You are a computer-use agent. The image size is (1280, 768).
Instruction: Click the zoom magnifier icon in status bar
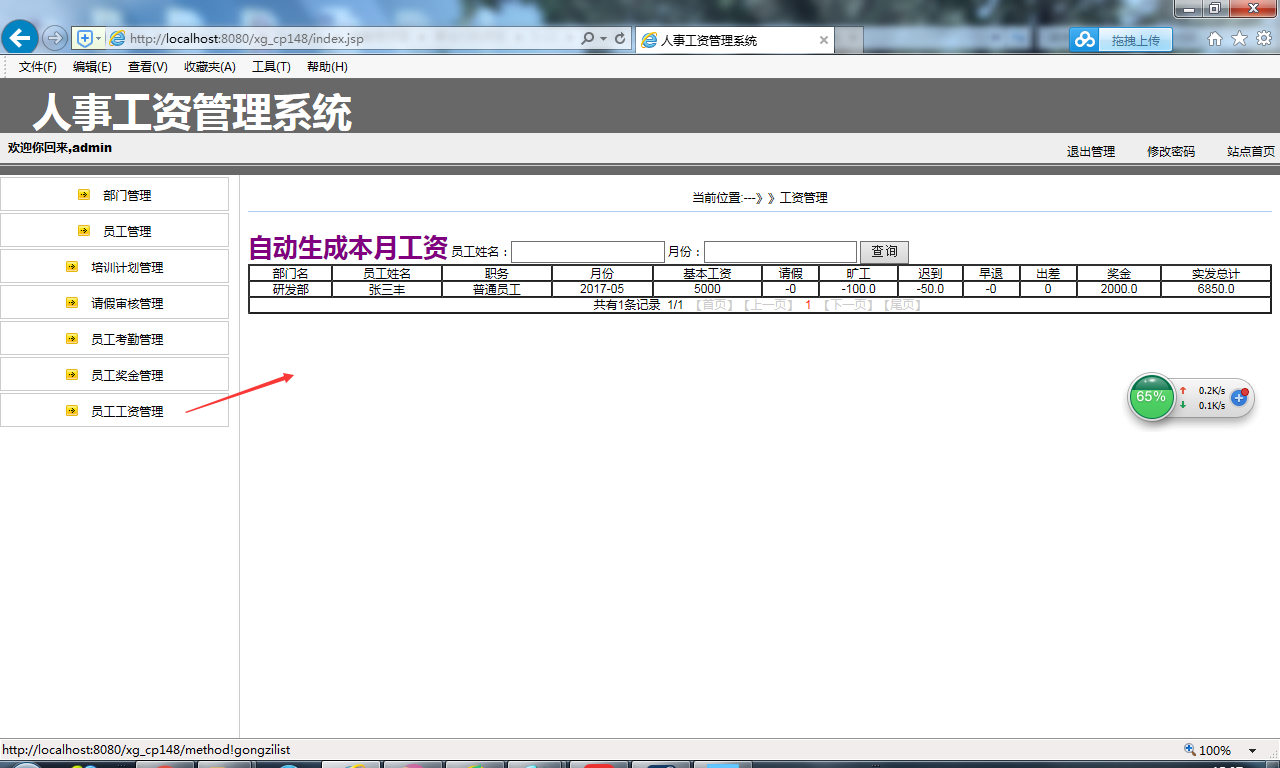click(x=1190, y=750)
